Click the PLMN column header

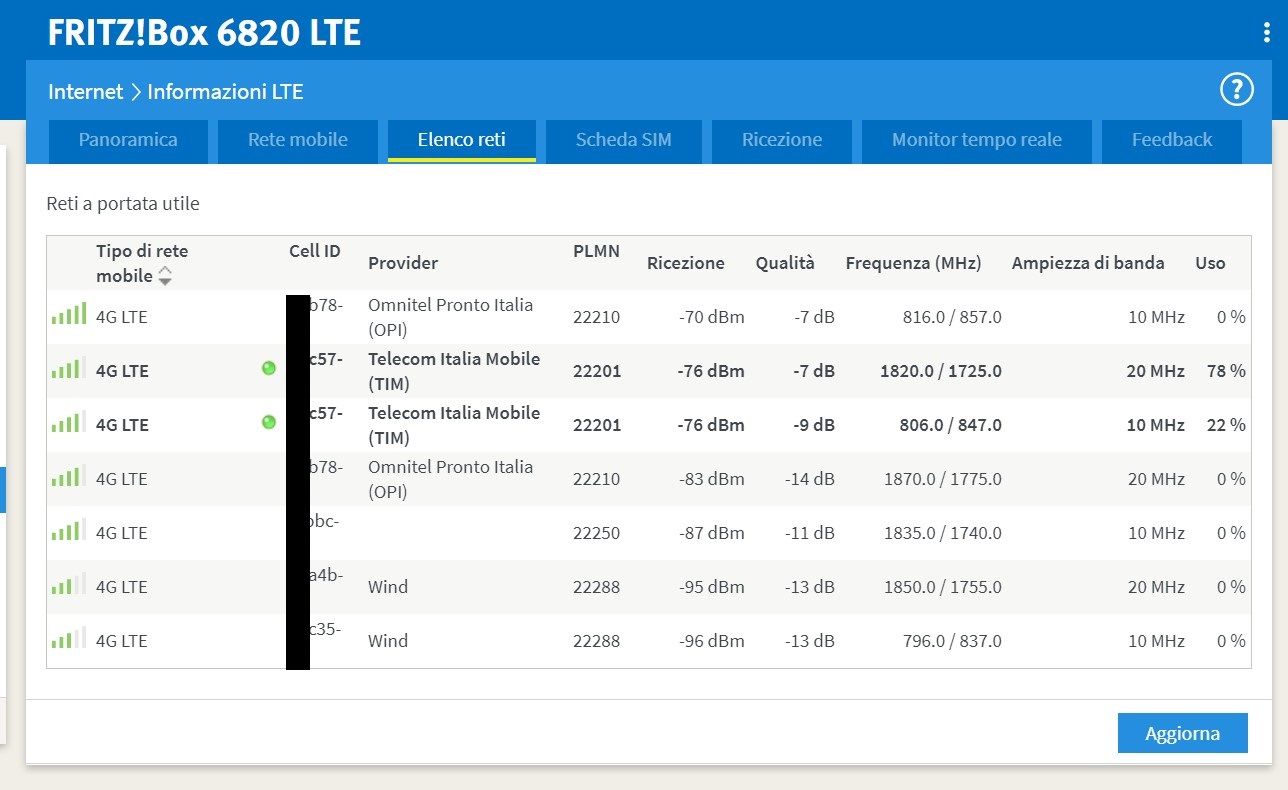597,251
